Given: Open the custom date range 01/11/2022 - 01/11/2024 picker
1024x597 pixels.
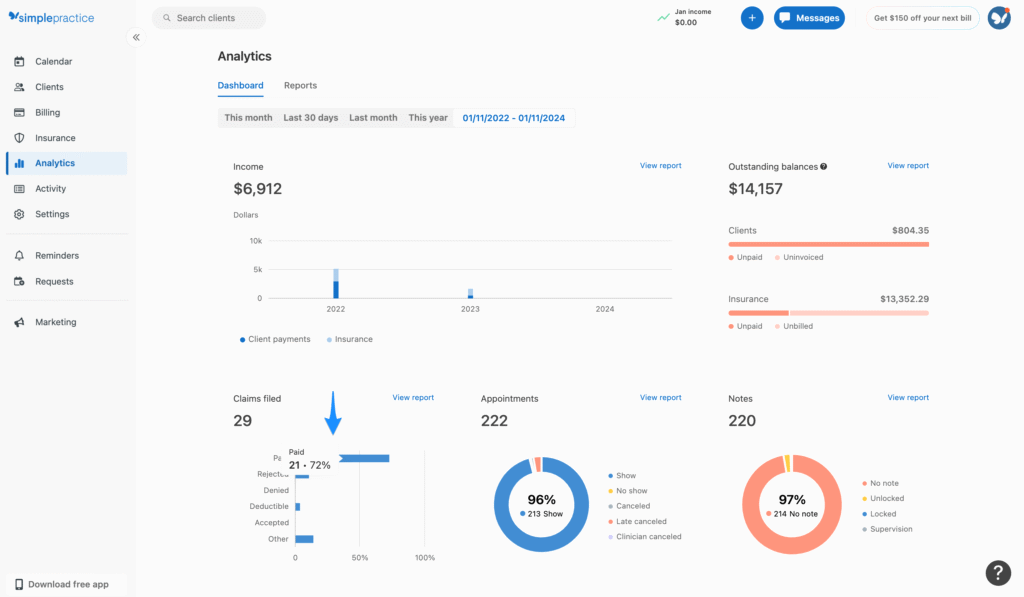Looking at the screenshot, I should (514, 117).
